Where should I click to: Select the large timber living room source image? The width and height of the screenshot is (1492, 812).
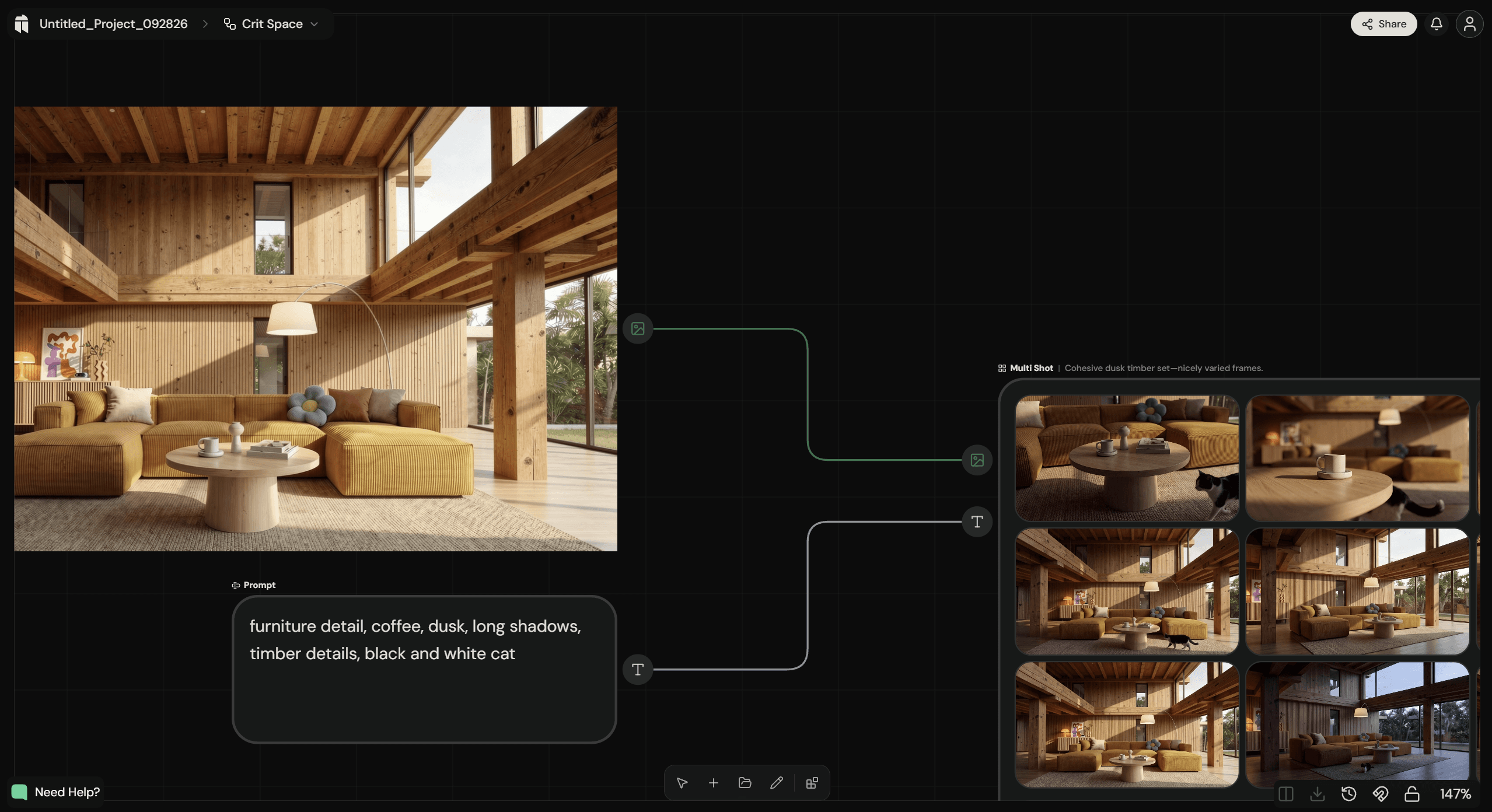pyautogui.click(x=316, y=328)
